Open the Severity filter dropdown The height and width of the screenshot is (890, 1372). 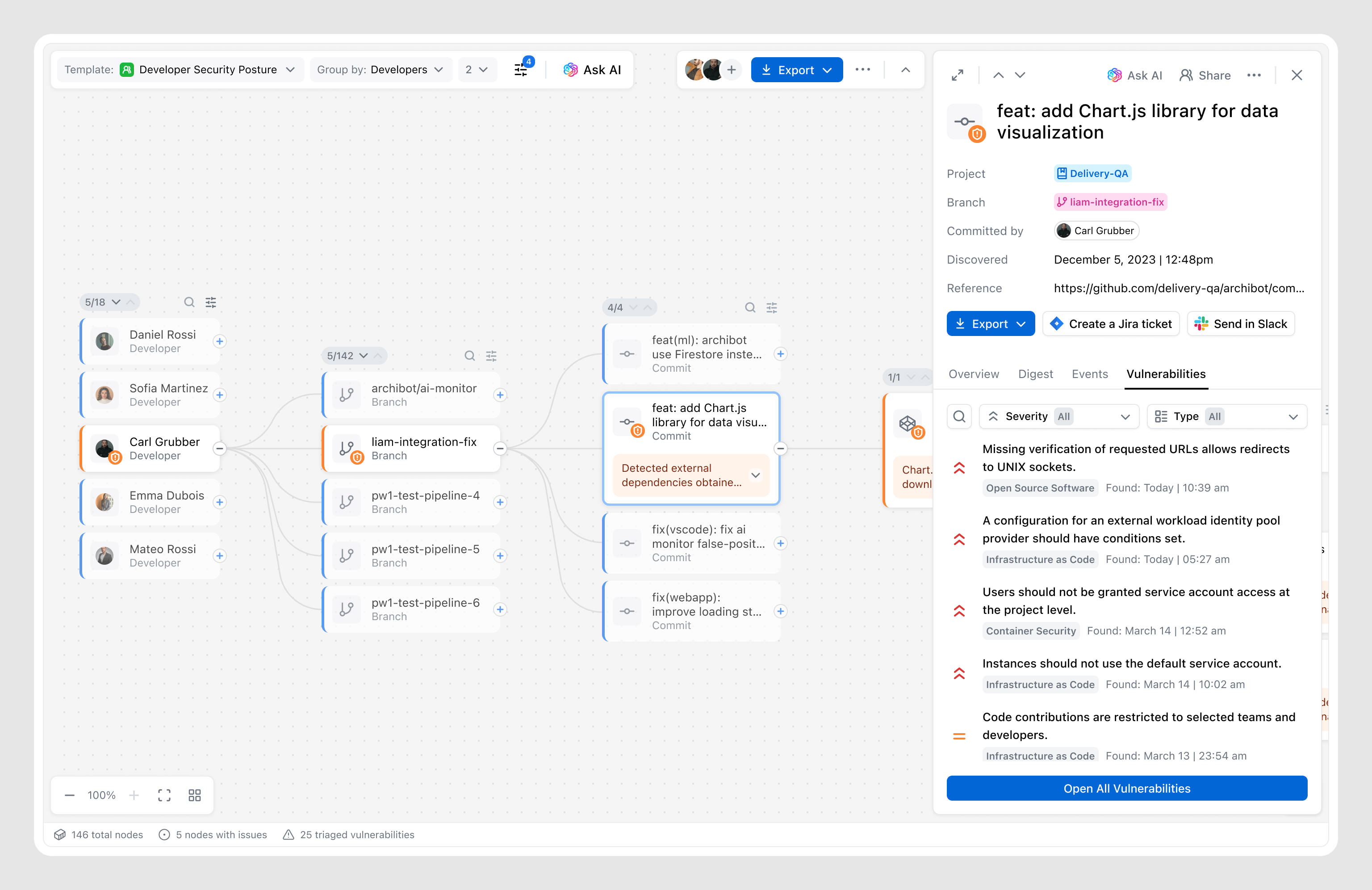1058,416
